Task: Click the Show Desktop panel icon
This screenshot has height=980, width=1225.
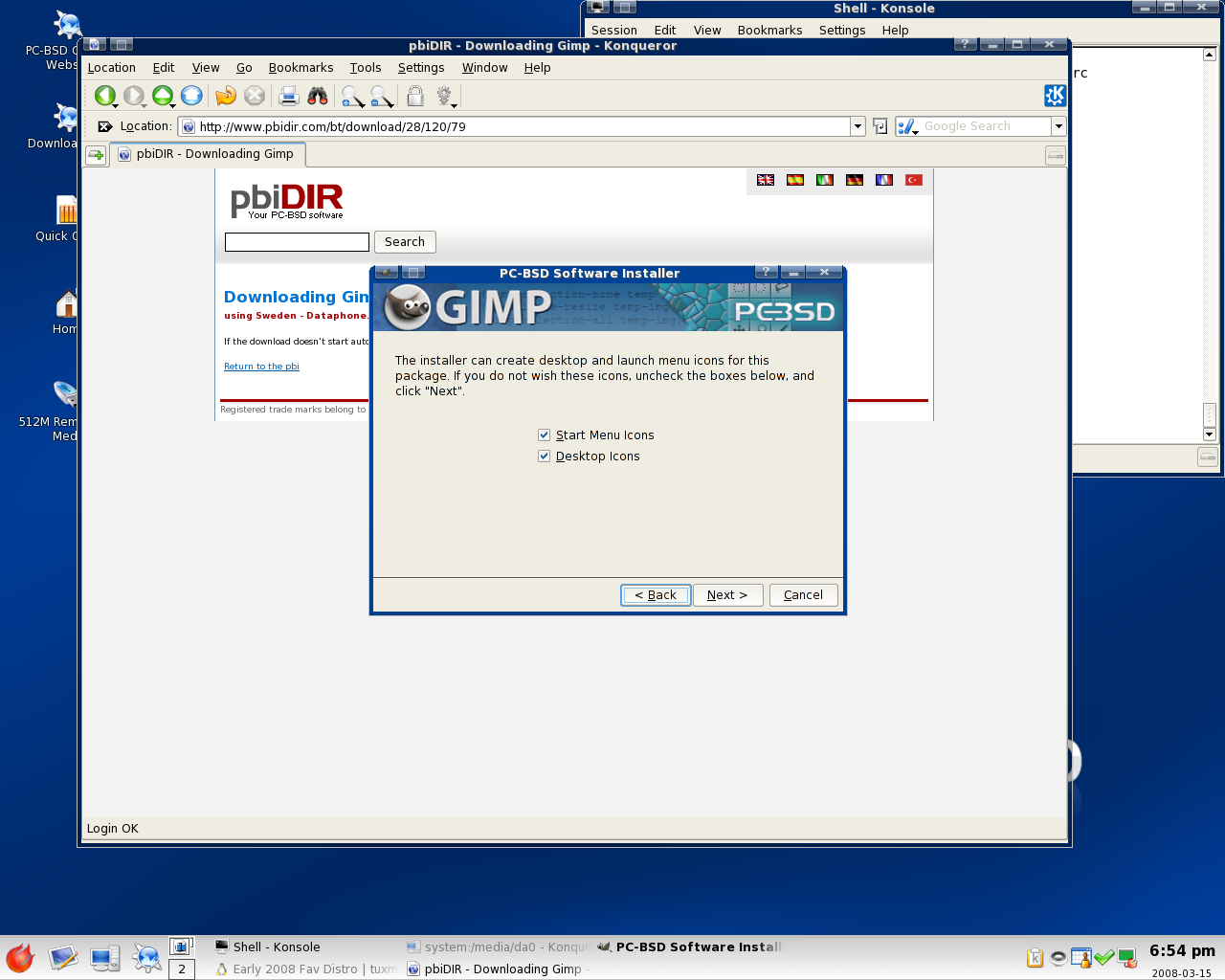Action: [x=63, y=958]
